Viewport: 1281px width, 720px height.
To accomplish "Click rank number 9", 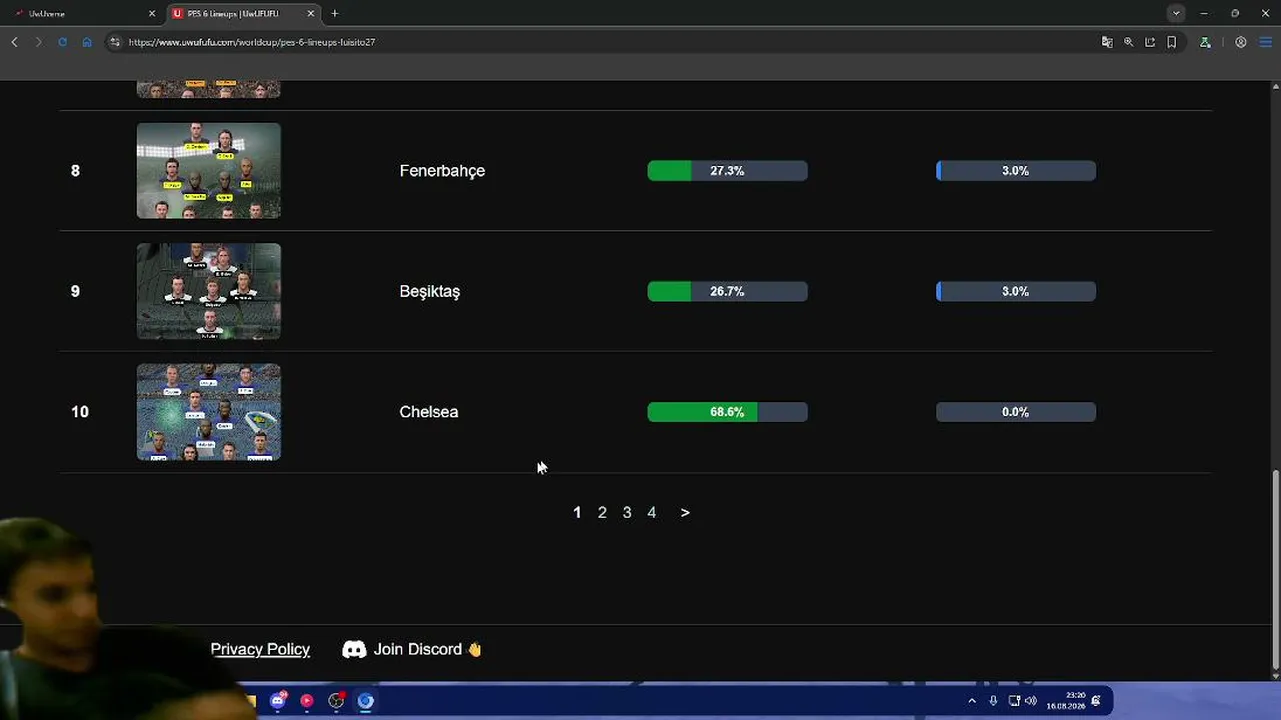I will pos(75,291).
